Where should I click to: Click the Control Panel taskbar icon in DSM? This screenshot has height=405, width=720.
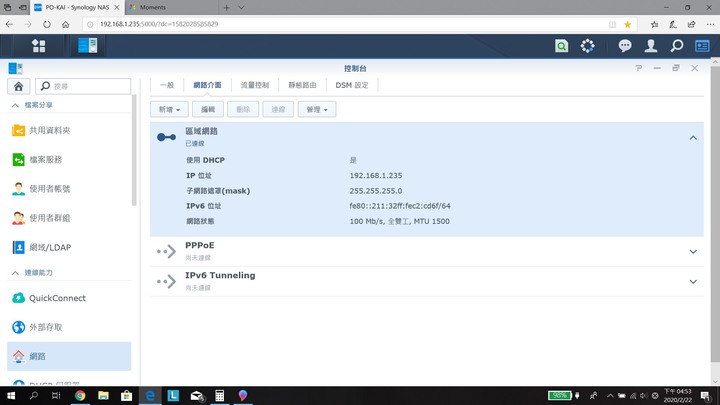coord(88,46)
